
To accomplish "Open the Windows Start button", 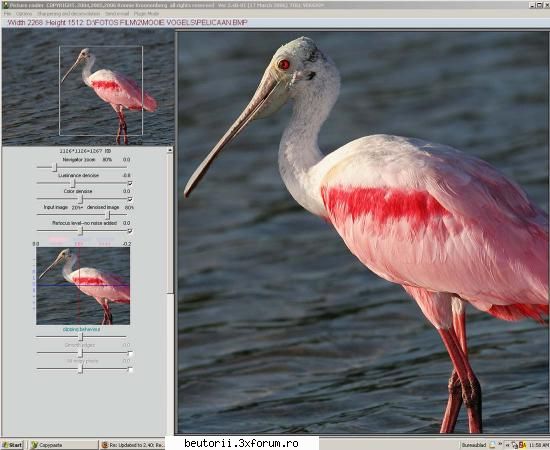I will [12, 445].
